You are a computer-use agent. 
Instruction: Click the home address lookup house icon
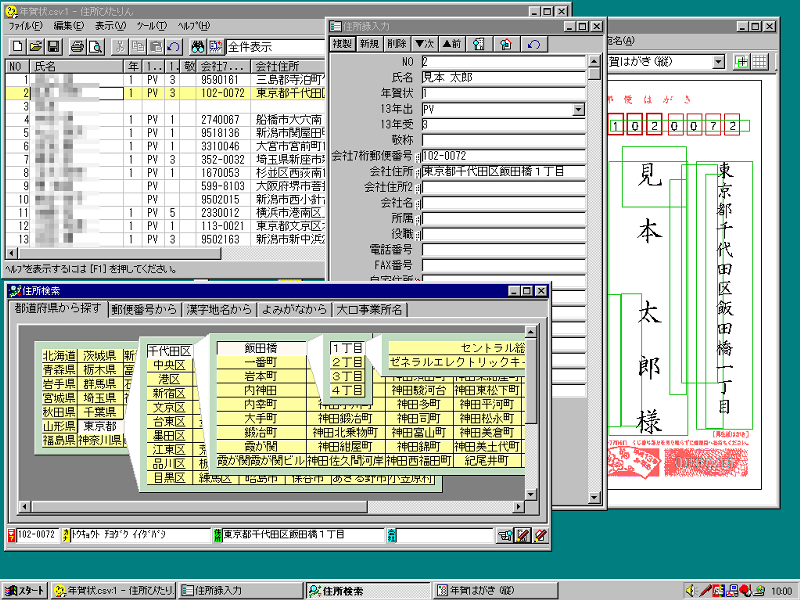506,44
